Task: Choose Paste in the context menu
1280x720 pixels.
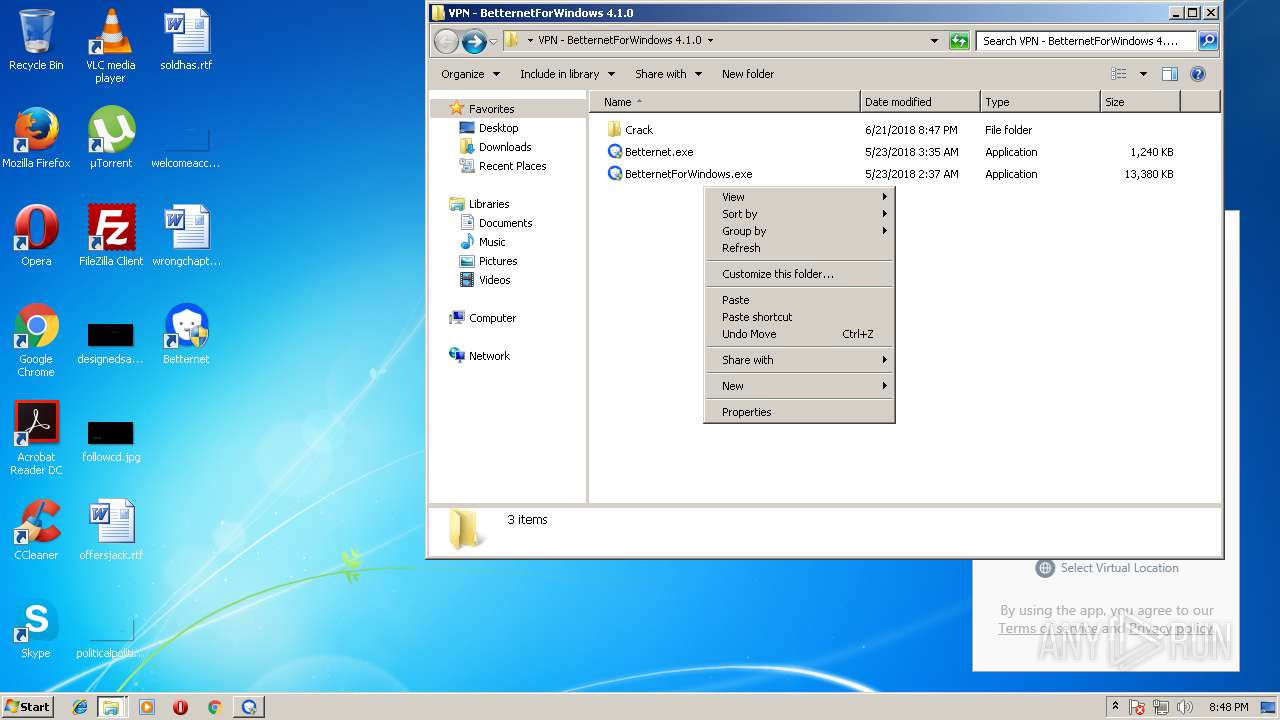Action: [800, 300]
